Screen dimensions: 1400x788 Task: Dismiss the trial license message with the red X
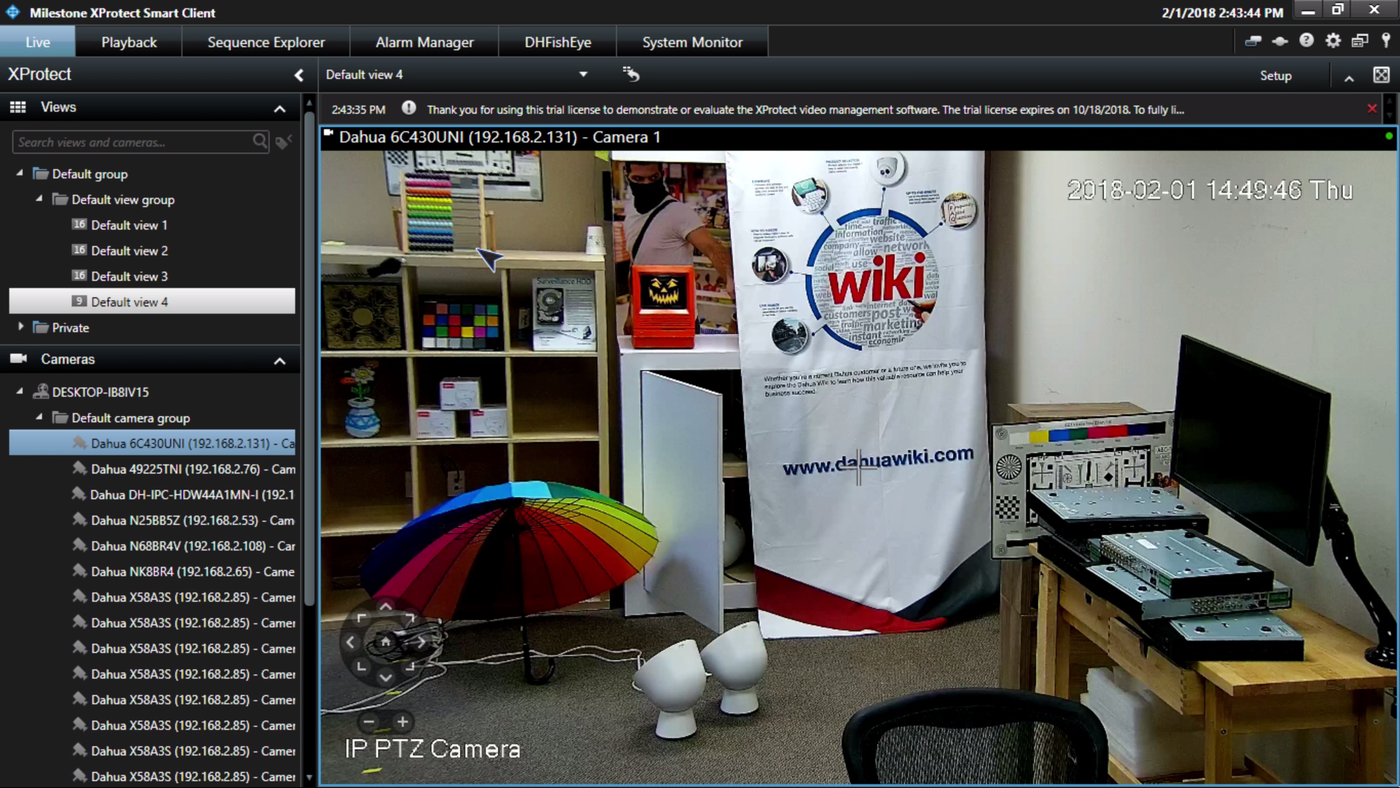click(x=1372, y=108)
